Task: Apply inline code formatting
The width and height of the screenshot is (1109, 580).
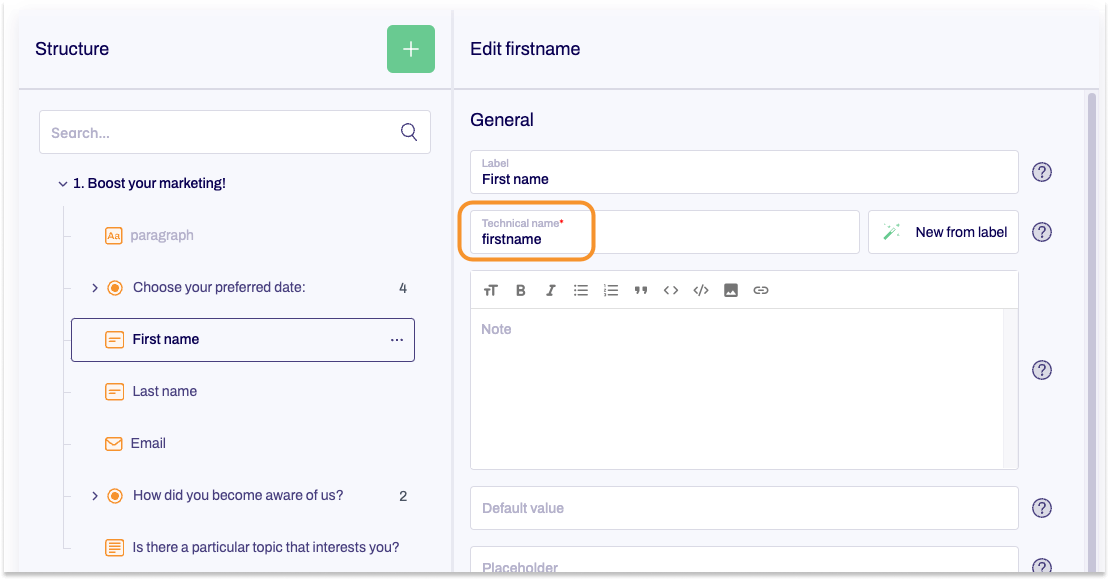Action: pos(671,290)
